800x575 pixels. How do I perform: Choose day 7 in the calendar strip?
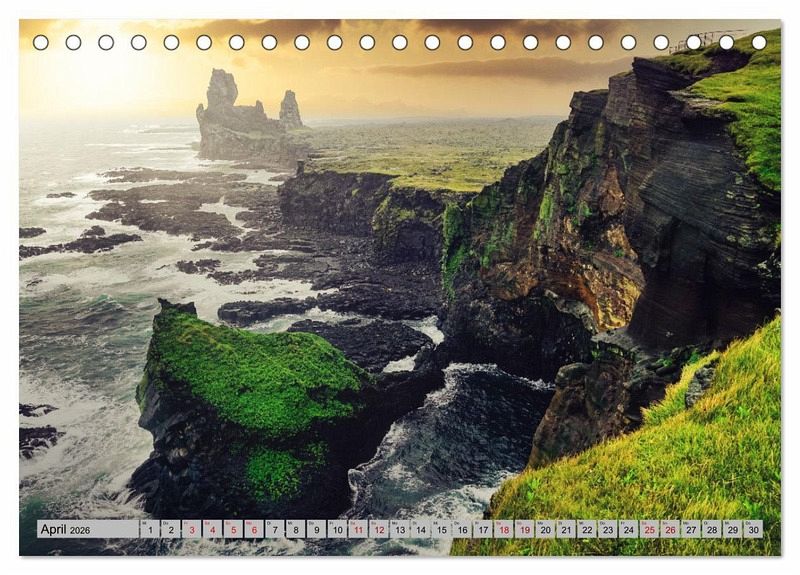tap(275, 530)
